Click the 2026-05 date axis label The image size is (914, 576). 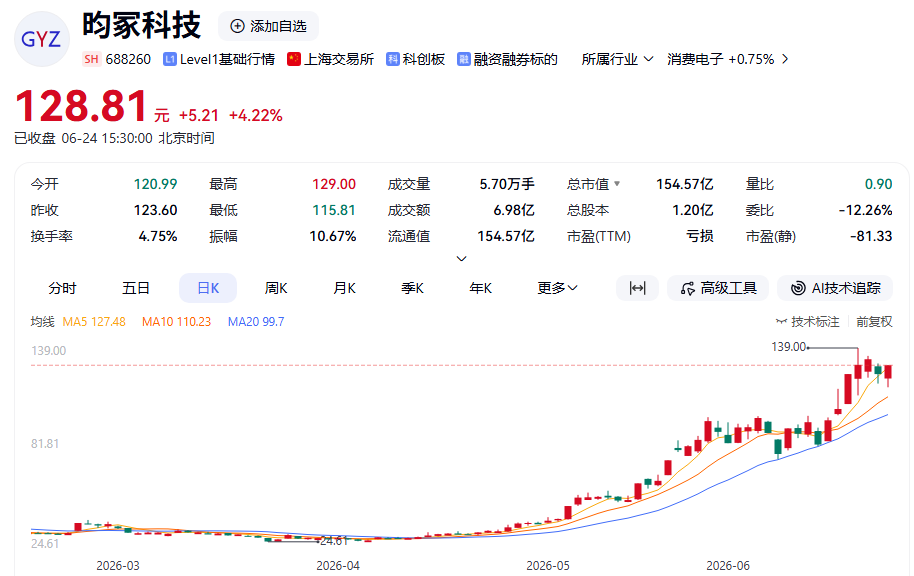click(x=548, y=566)
